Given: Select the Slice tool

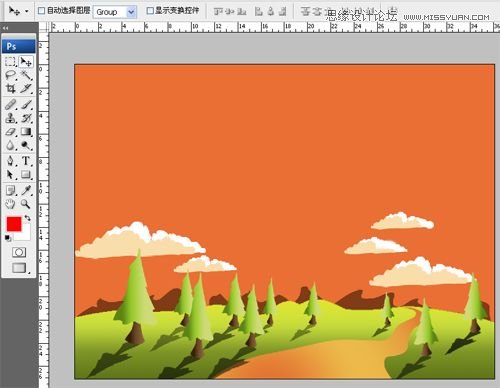Looking at the screenshot, I should (x=26, y=89).
